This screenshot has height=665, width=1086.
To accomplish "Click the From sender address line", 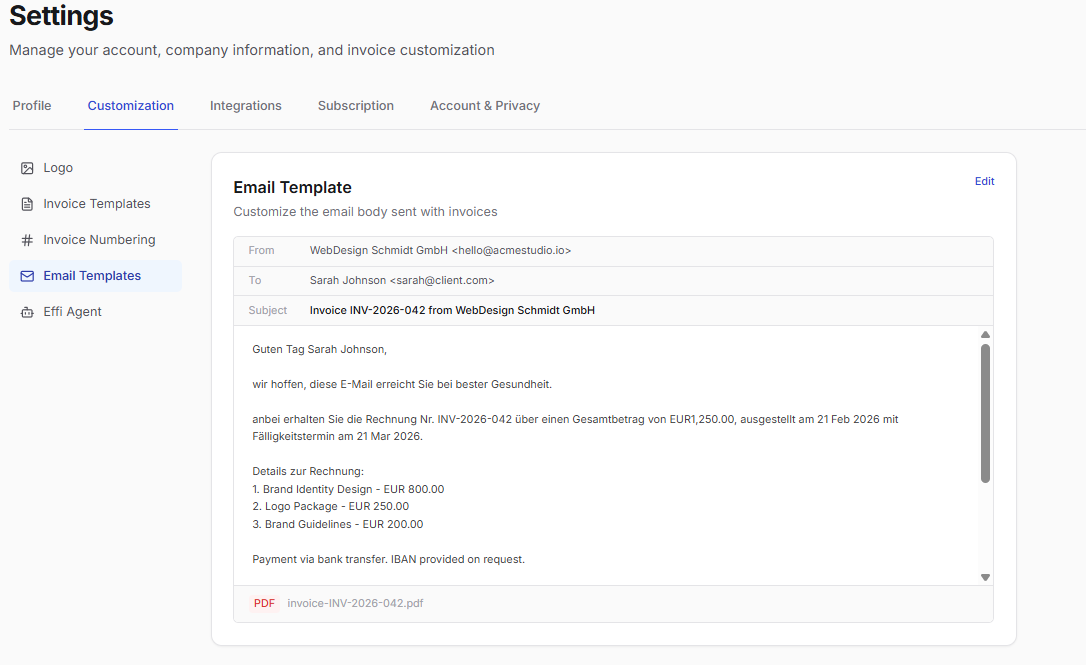I will [440, 251].
